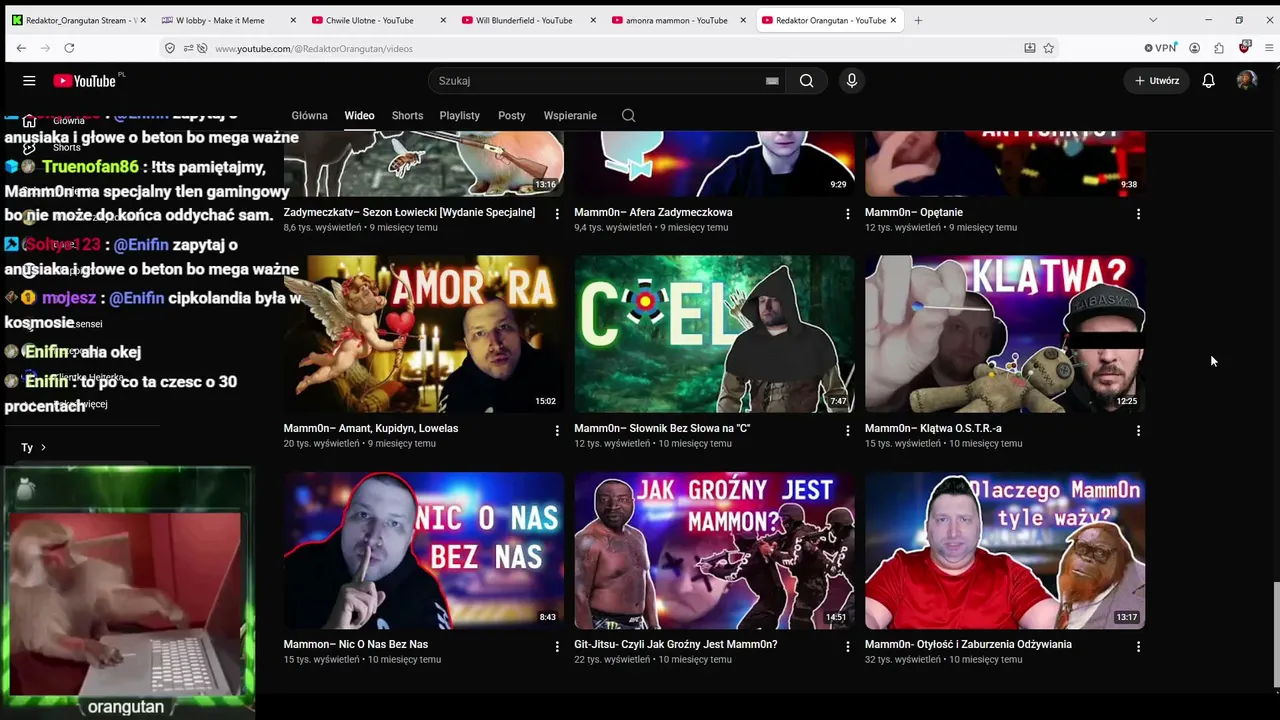The height and width of the screenshot is (720, 1280).
Task: Open "Mamm0n– Słownik Bez Słowa na C" title
Action: (x=662, y=428)
